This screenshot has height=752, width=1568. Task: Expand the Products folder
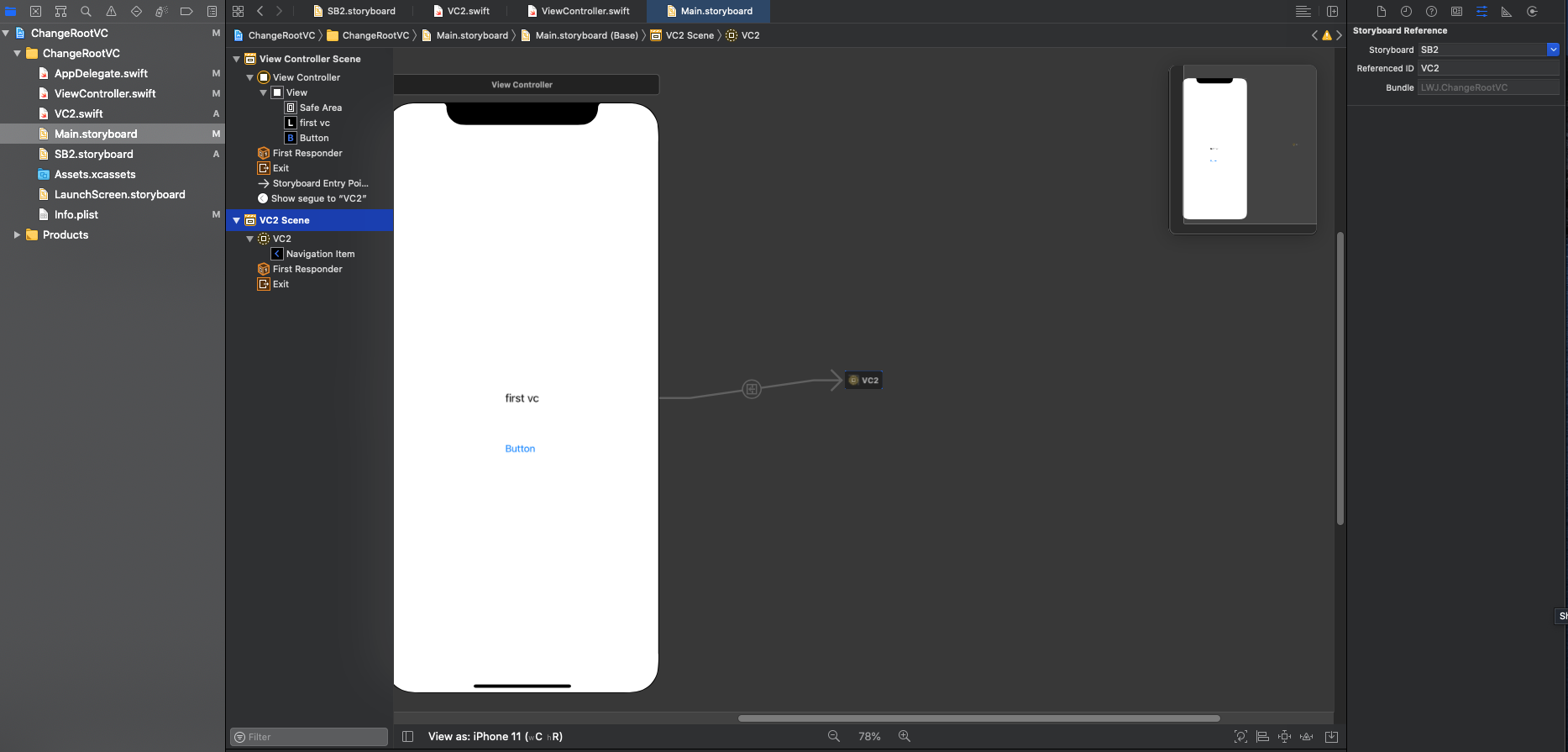[17, 234]
